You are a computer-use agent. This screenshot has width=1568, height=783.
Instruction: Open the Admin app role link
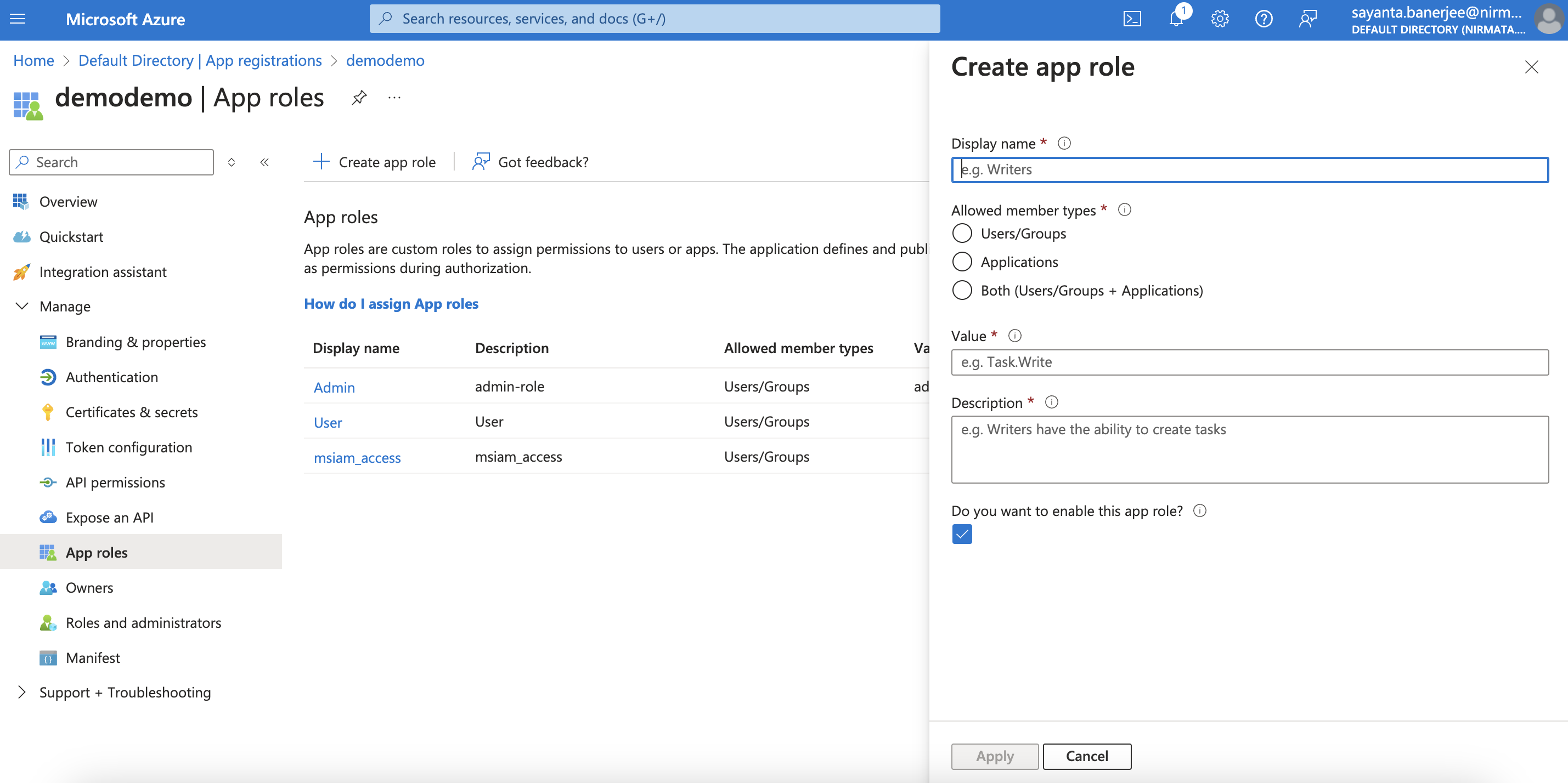point(334,387)
